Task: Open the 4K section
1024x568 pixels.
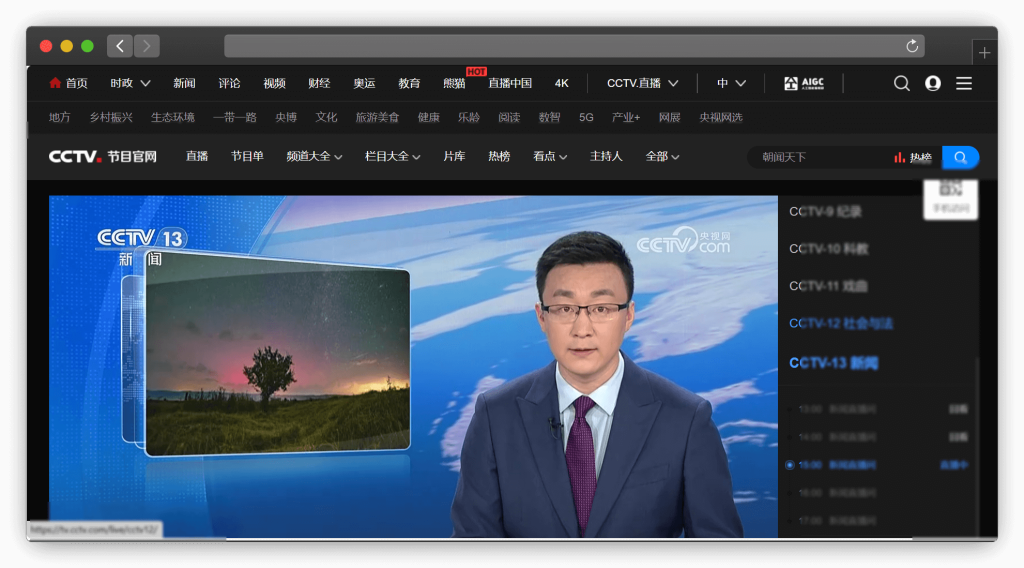Action: (562, 83)
